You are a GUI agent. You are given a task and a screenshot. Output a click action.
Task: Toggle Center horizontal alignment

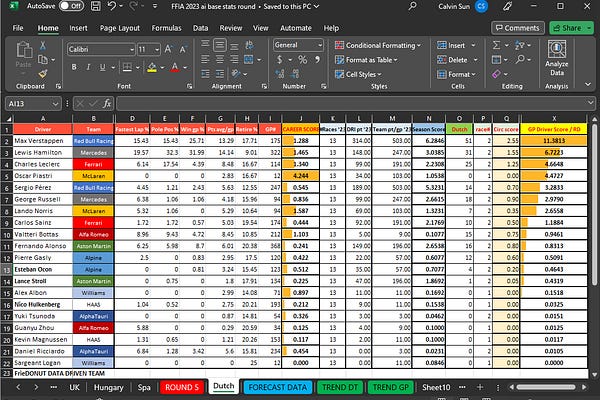pyautogui.click(x=220, y=60)
